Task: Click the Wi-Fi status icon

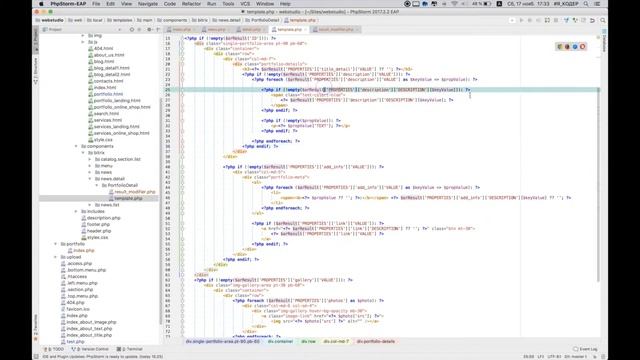Action: point(455,4)
